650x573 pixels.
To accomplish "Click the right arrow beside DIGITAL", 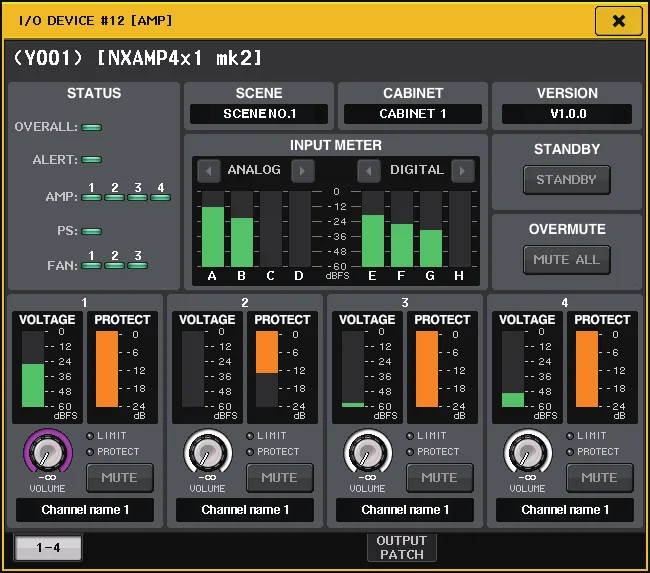I will point(463,170).
